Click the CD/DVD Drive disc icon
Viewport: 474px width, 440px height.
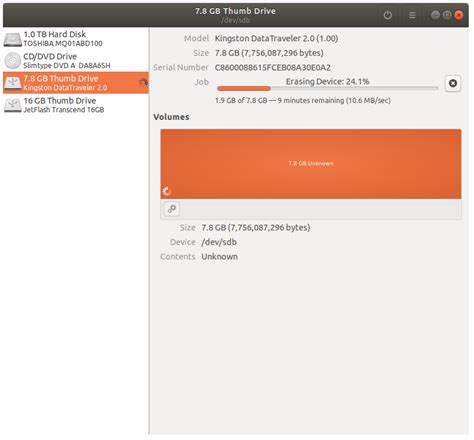13,61
